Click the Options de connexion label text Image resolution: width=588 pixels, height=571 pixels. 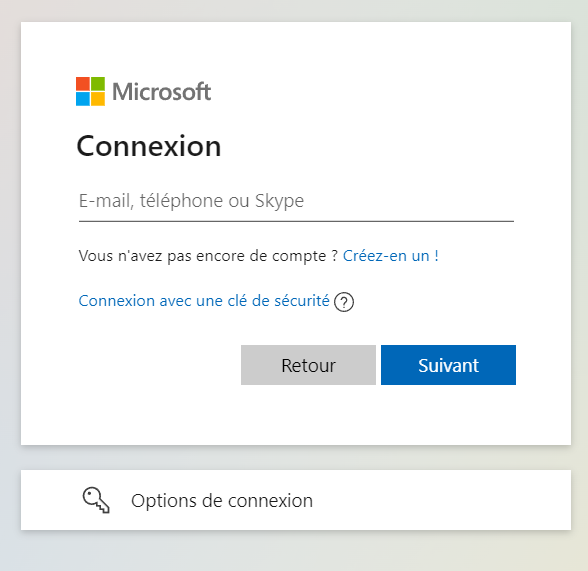(222, 501)
